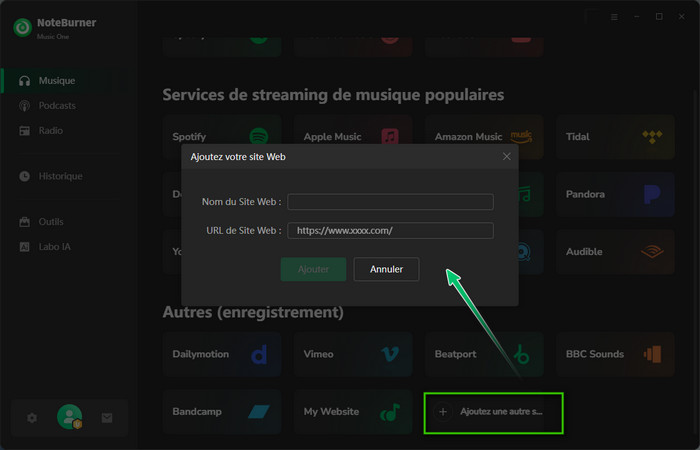This screenshot has height=450, width=700.
Task: Click the Dailymotion d logo icon
Action: [259, 354]
